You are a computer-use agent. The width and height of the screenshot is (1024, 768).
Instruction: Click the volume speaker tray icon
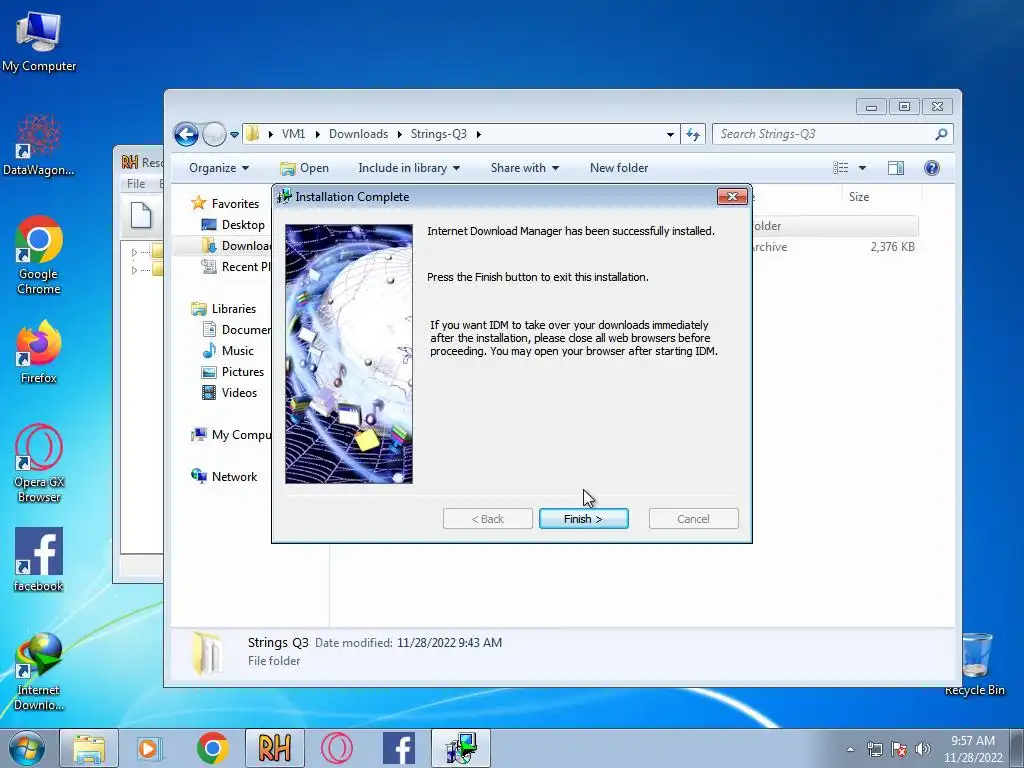click(x=923, y=749)
